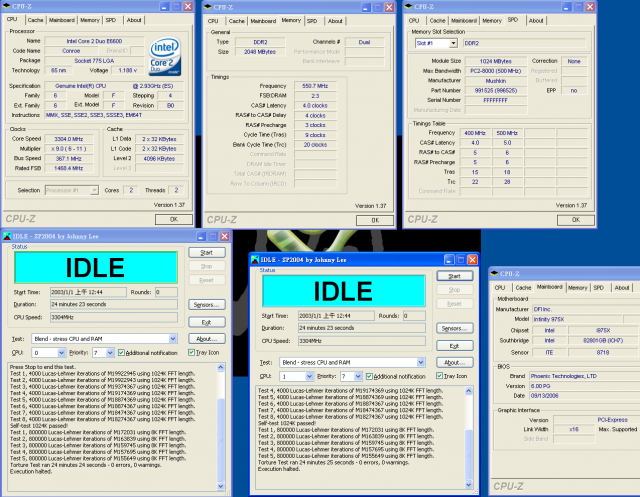Image resolution: width=640 pixels, height=497 pixels.
Task: Open Memory tab in Mainboard window
Action: pyautogui.click(x=578, y=288)
